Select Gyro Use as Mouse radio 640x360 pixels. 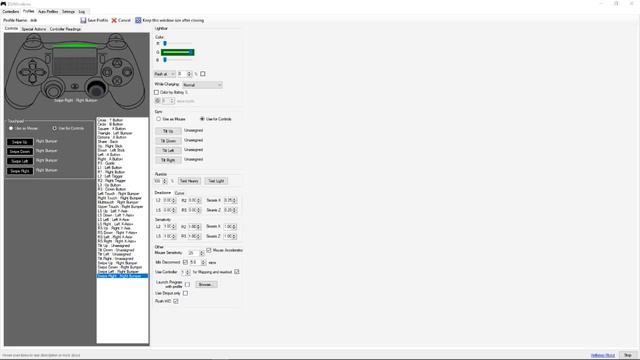(x=158, y=119)
